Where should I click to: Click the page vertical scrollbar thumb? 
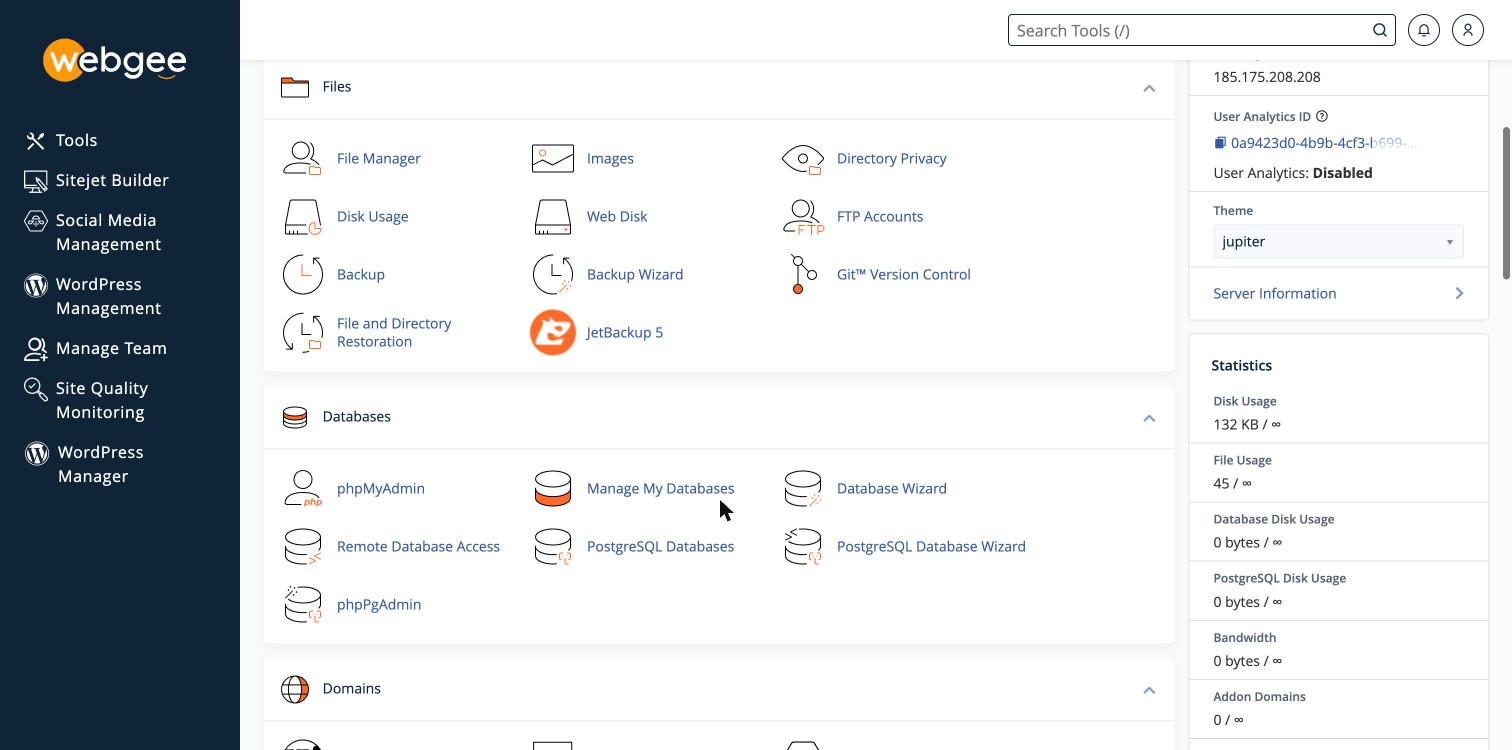(x=1507, y=203)
